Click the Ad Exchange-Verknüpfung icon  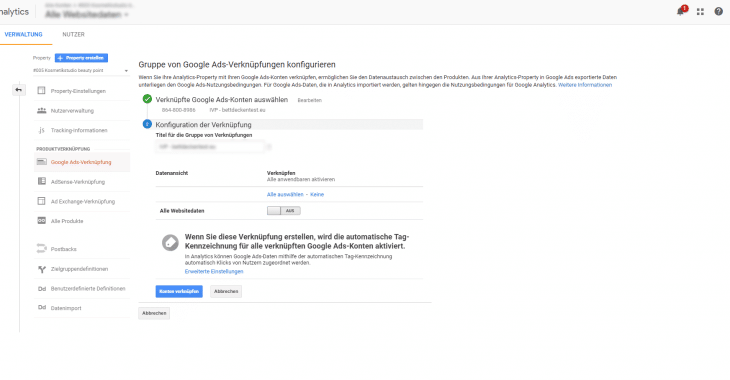41,201
